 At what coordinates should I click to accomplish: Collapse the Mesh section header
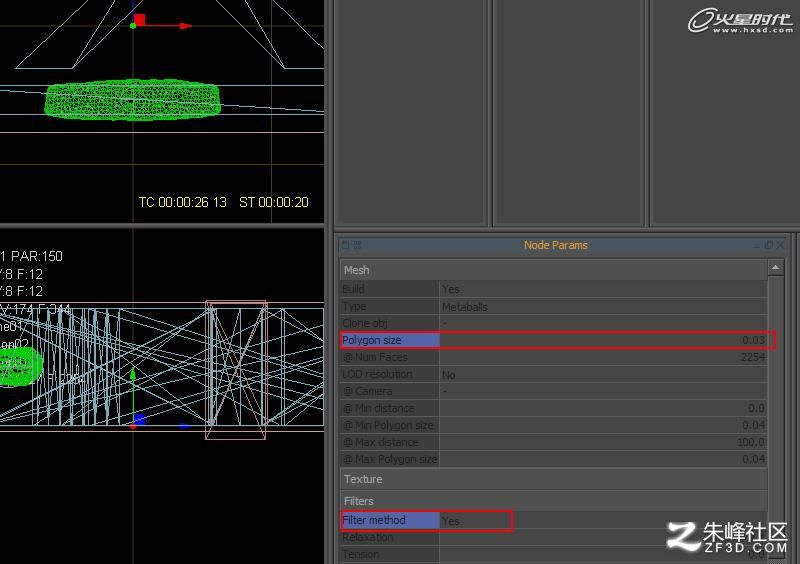[x=553, y=270]
